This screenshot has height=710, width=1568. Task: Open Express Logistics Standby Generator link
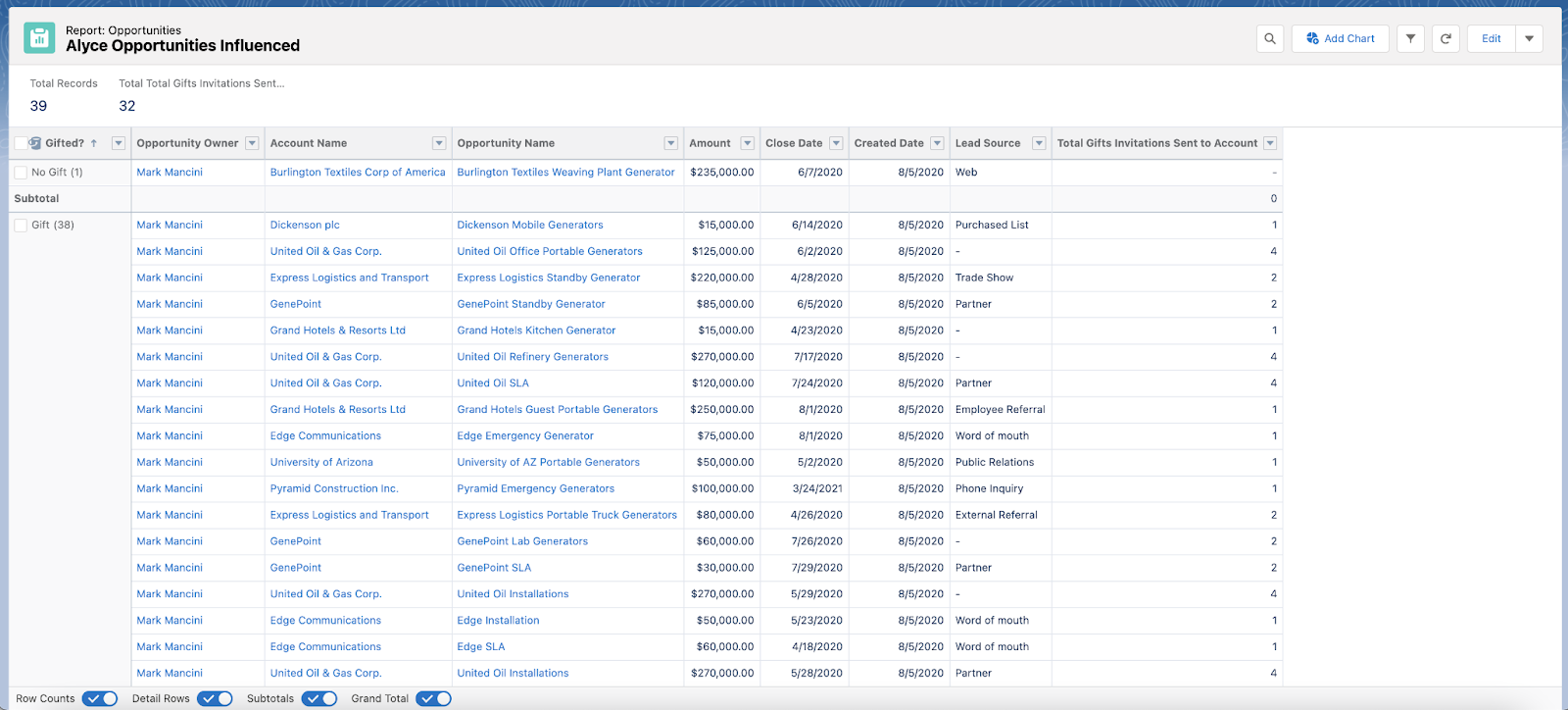point(549,279)
